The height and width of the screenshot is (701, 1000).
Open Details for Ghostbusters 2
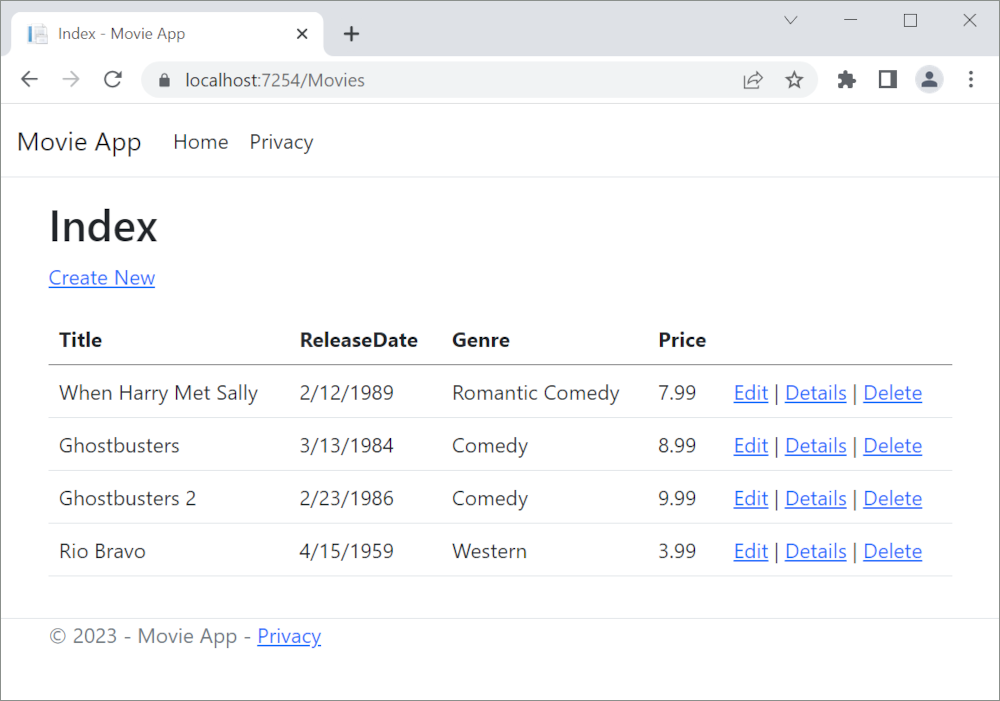click(815, 498)
